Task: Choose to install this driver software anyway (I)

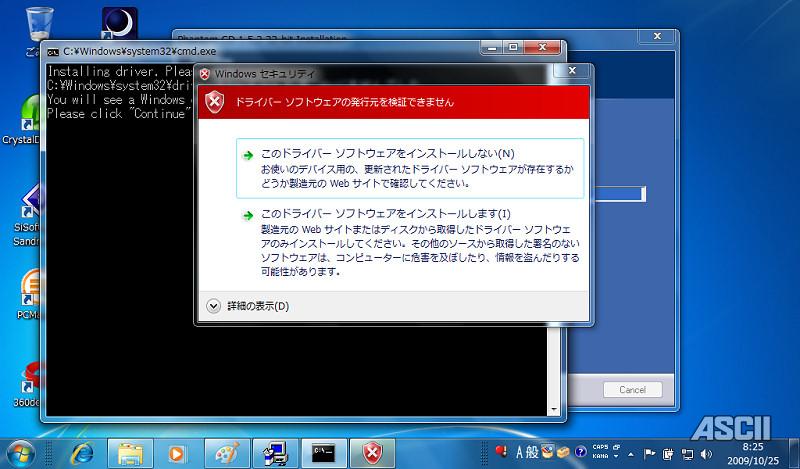Action: (x=410, y=243)
